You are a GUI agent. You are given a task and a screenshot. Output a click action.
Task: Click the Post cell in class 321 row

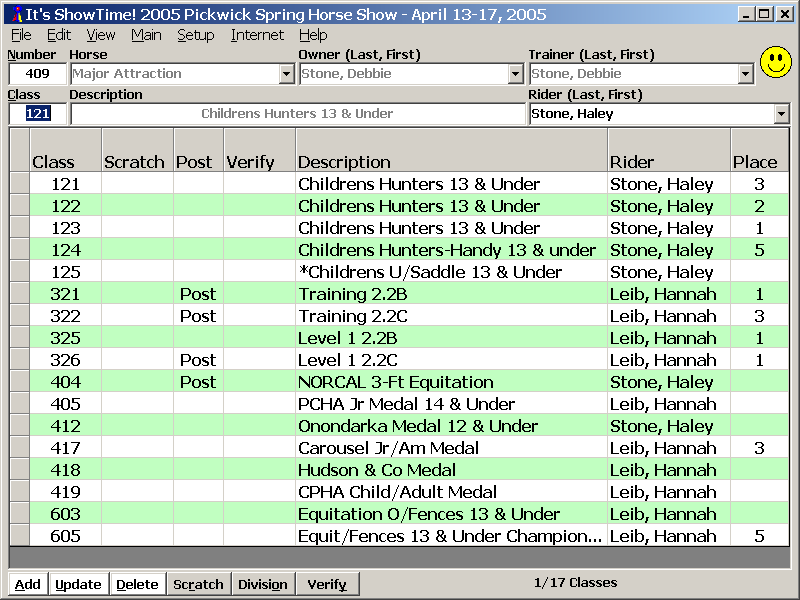pyautogui.click(x=198, y=294)
